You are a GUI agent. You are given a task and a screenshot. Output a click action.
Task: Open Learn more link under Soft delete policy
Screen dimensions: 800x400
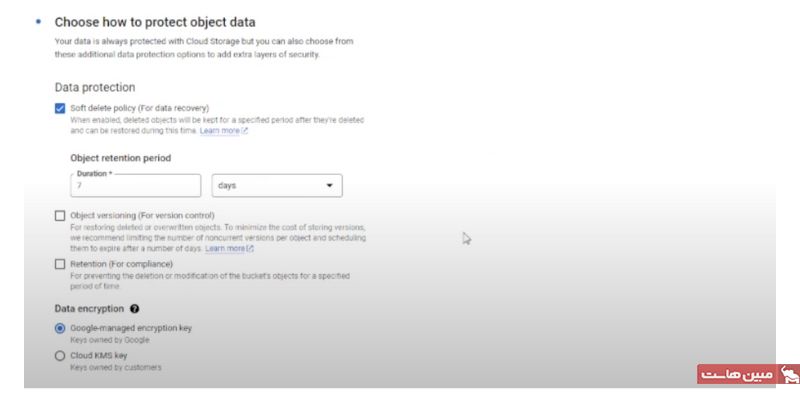[219, 131]
